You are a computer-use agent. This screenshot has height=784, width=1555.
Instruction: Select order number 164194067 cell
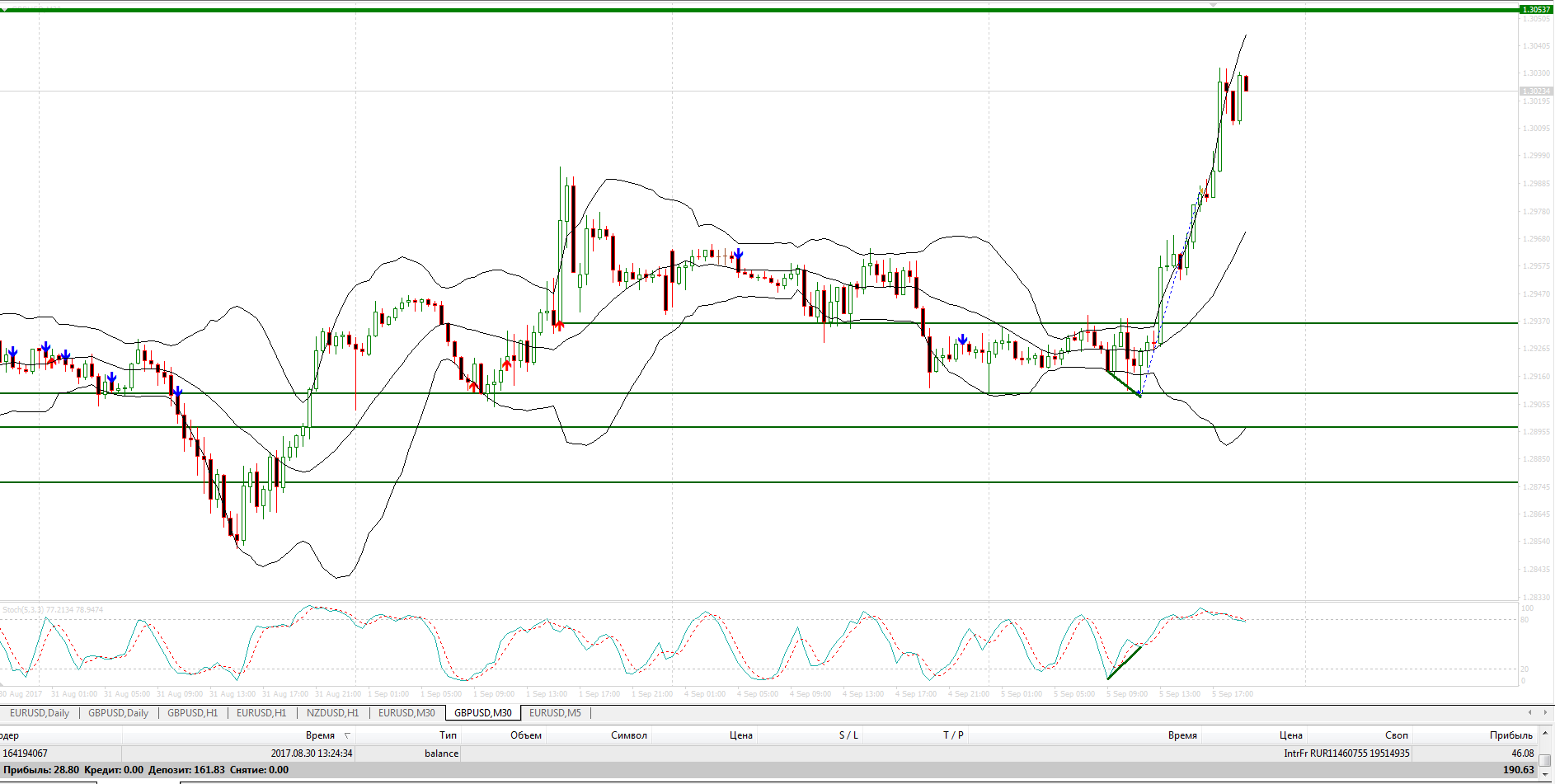(61, 753)
